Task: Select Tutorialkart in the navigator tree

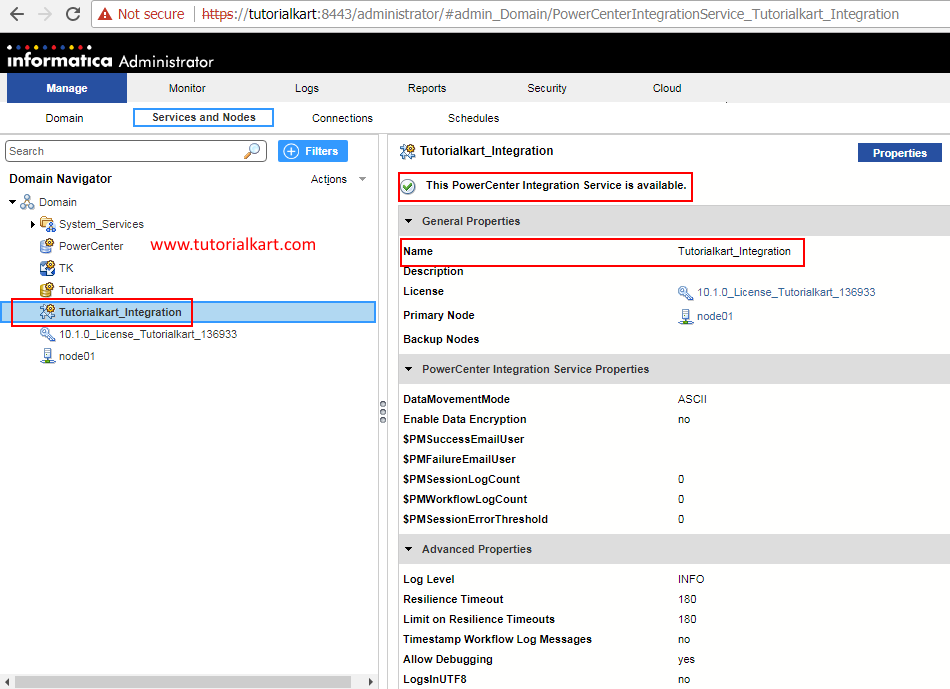Action: 86,290
